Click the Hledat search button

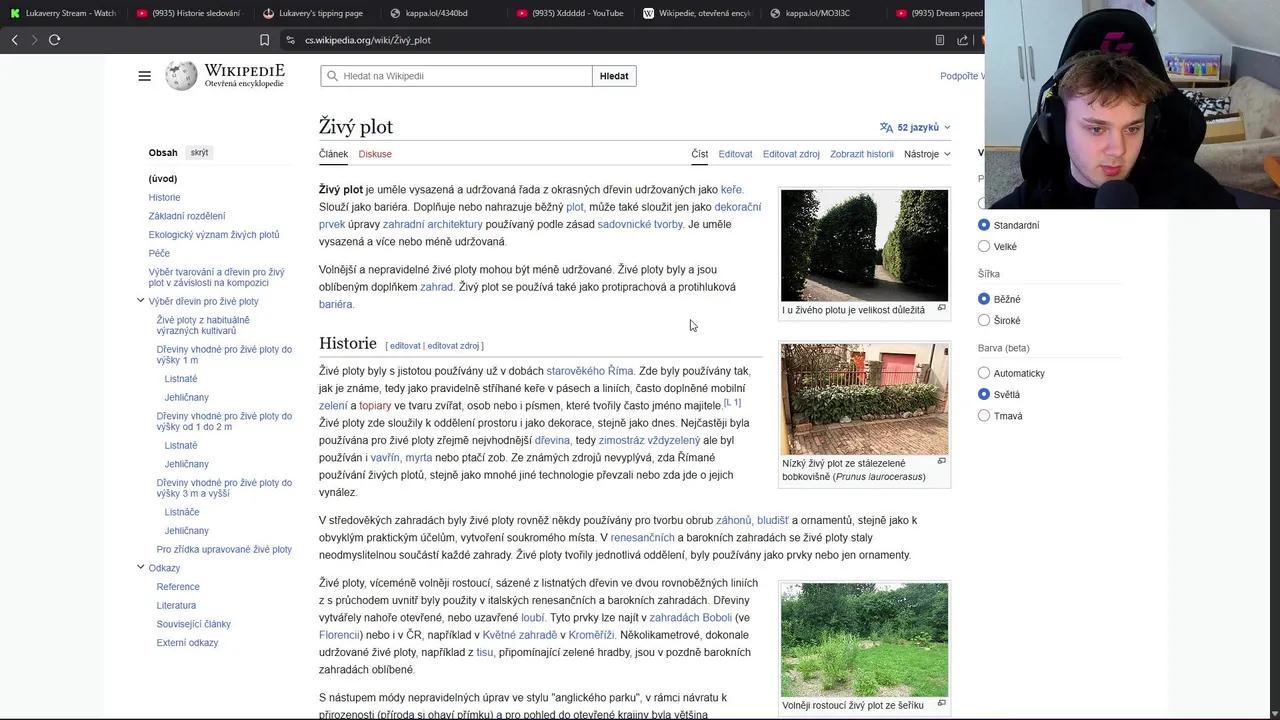point(614,76)
